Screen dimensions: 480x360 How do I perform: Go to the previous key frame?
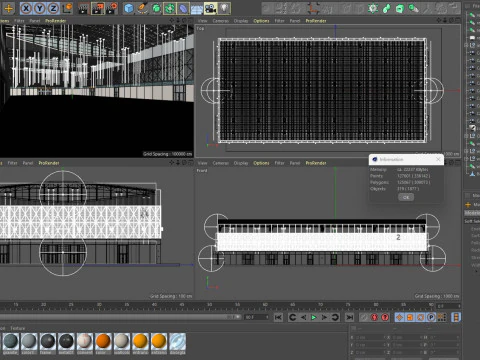[x=292, y=317]
